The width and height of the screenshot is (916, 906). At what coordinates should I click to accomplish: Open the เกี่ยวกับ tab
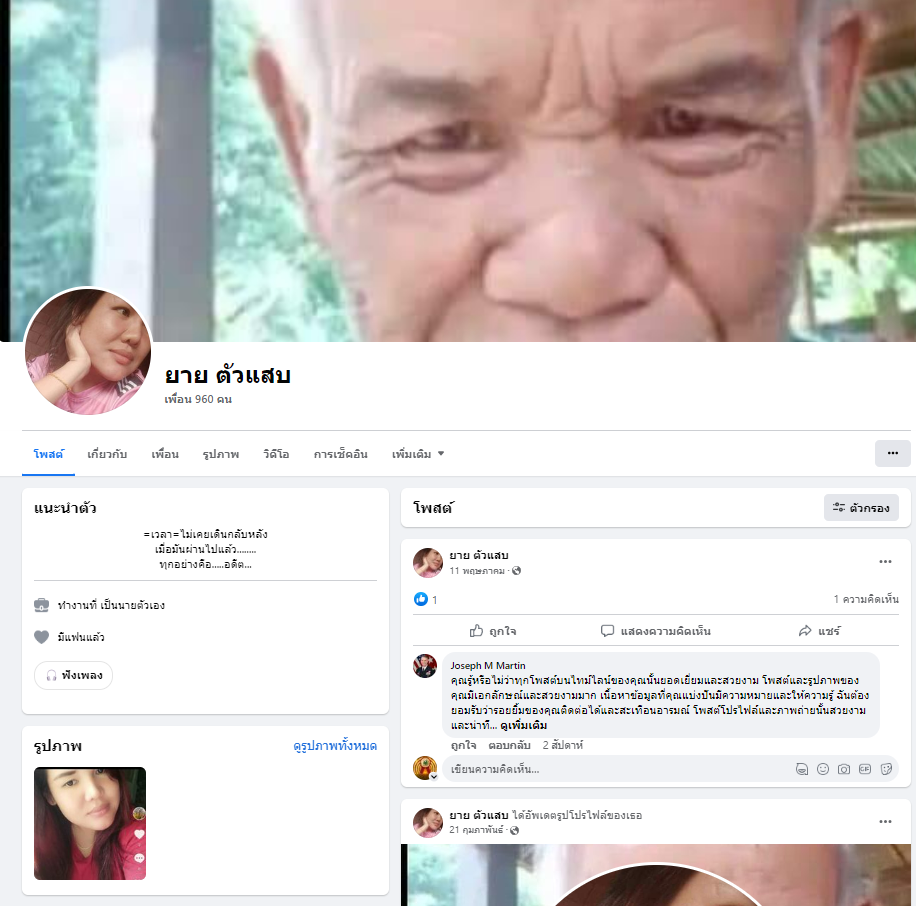(107, 454)
